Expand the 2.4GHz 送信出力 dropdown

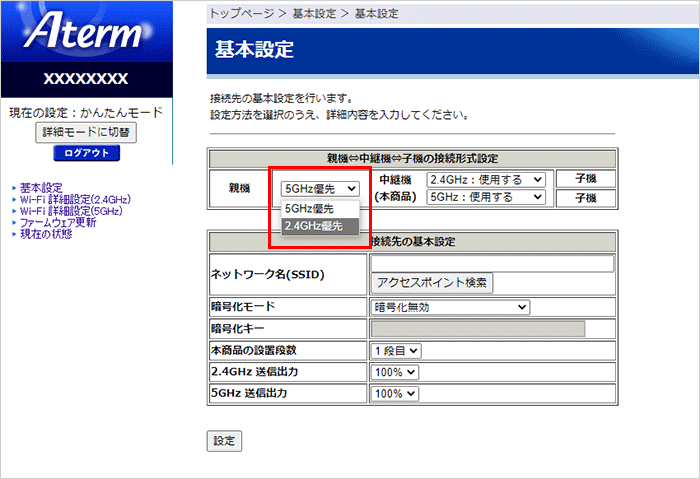pyautogui.click(x=394, y=372)
